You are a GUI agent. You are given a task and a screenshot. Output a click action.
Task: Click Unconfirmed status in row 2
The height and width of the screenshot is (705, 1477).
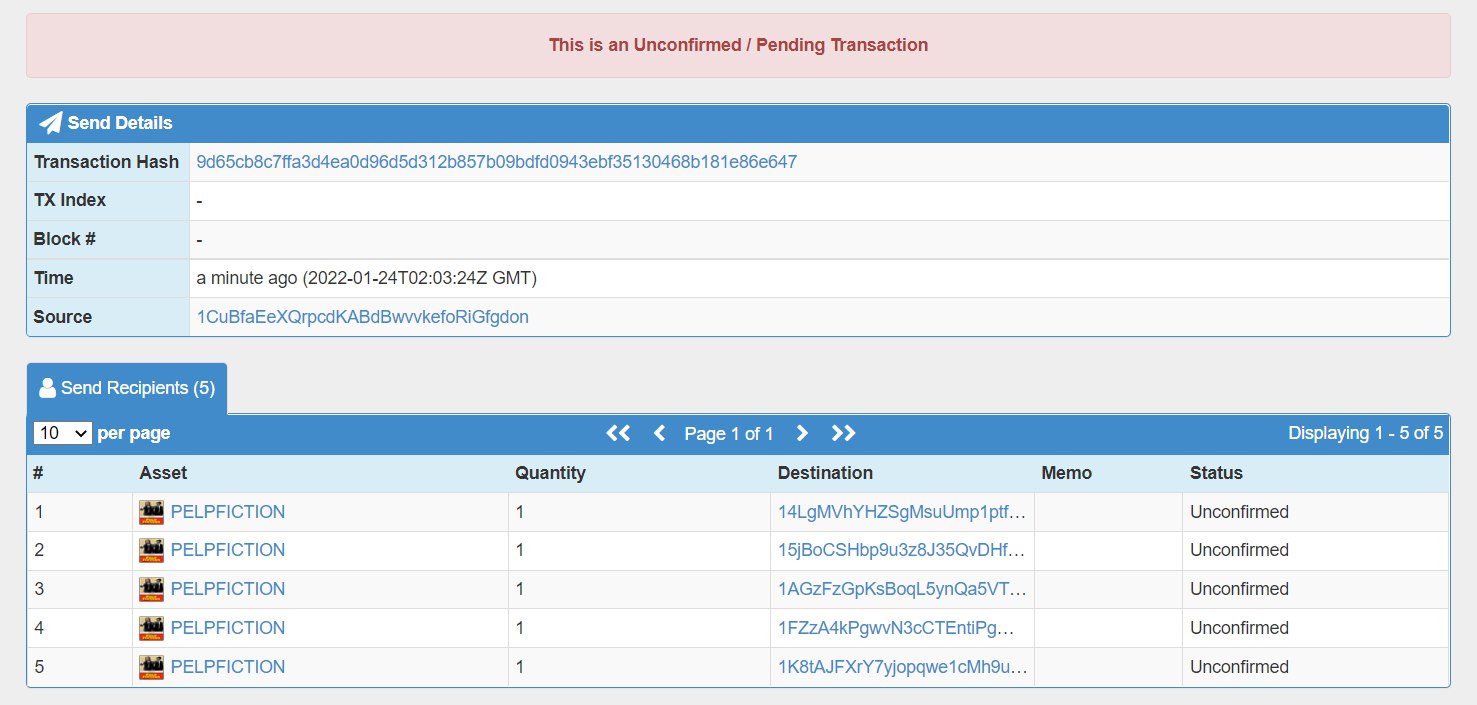tap(1239, 550)
